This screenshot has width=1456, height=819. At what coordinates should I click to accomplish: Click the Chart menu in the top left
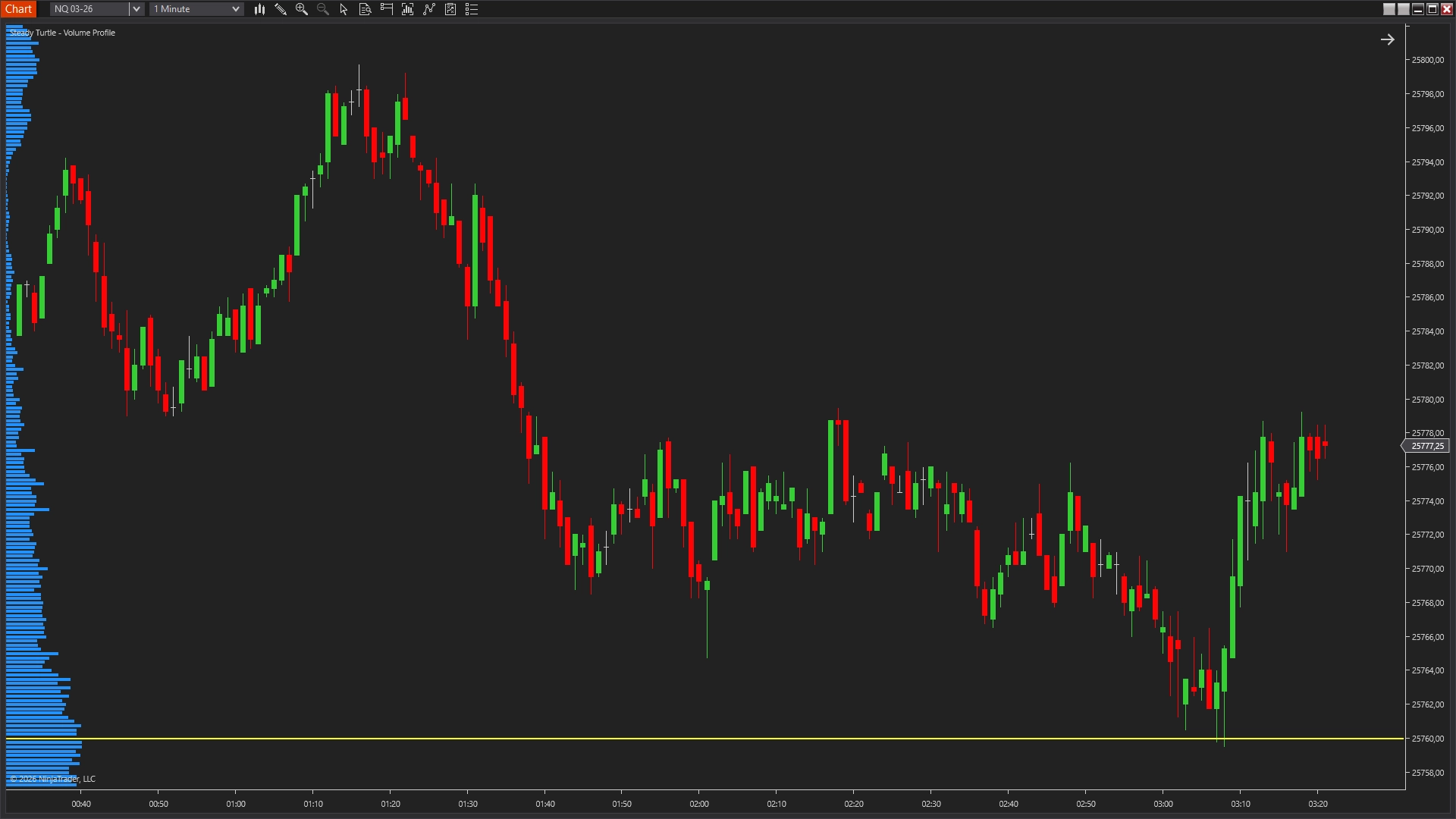click(19, 8)
